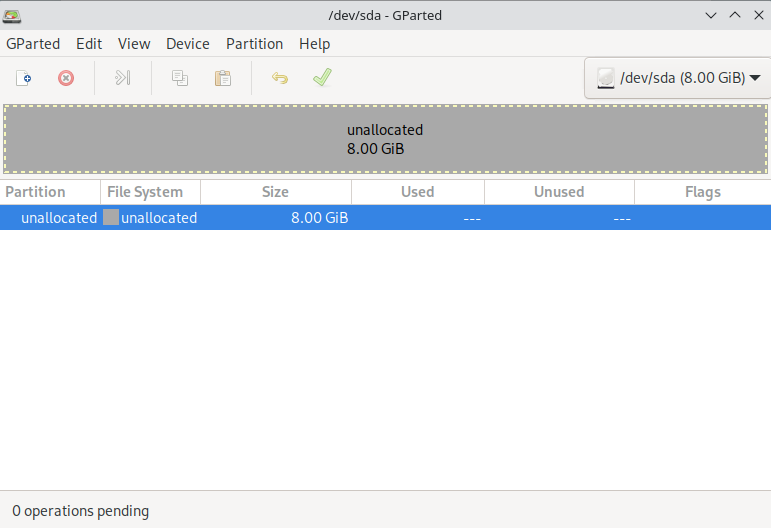The image size is (771, 528).
Task: Open the Partition menu
Action: [254, 44]
